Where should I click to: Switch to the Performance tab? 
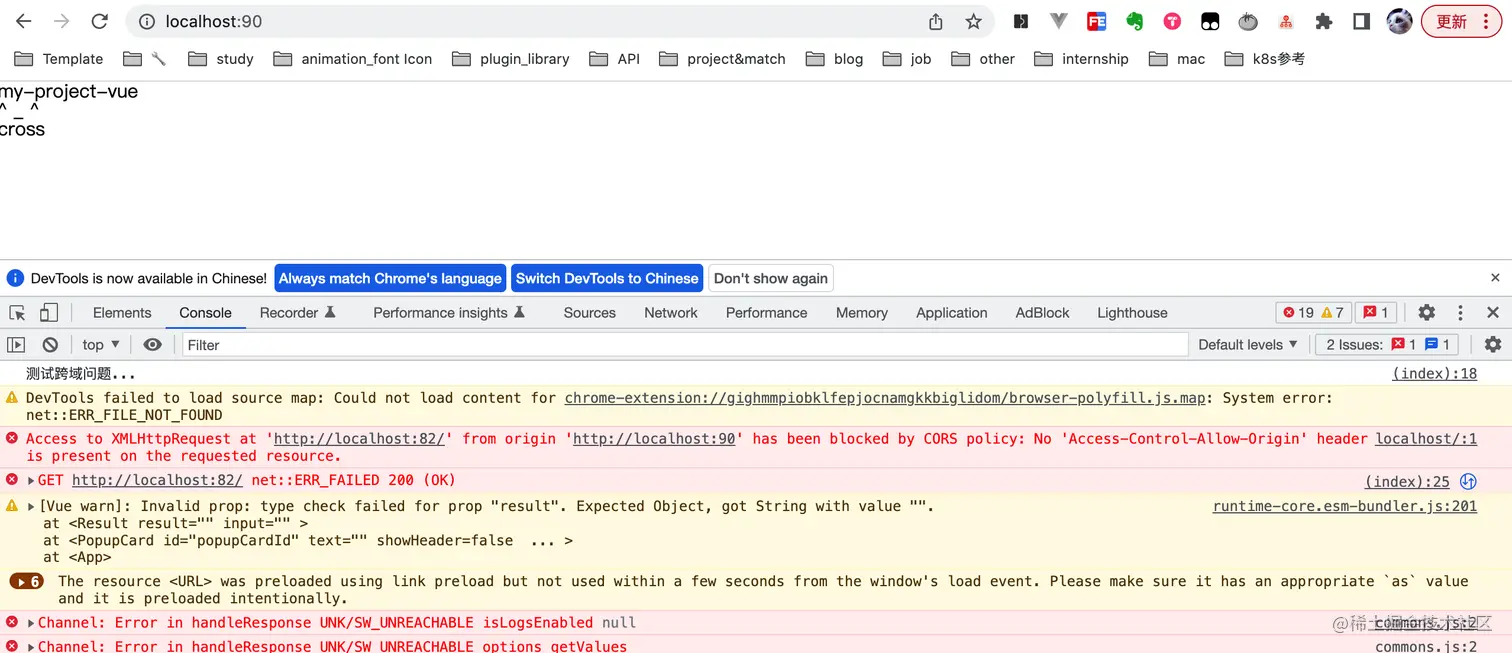pos(767,313)
